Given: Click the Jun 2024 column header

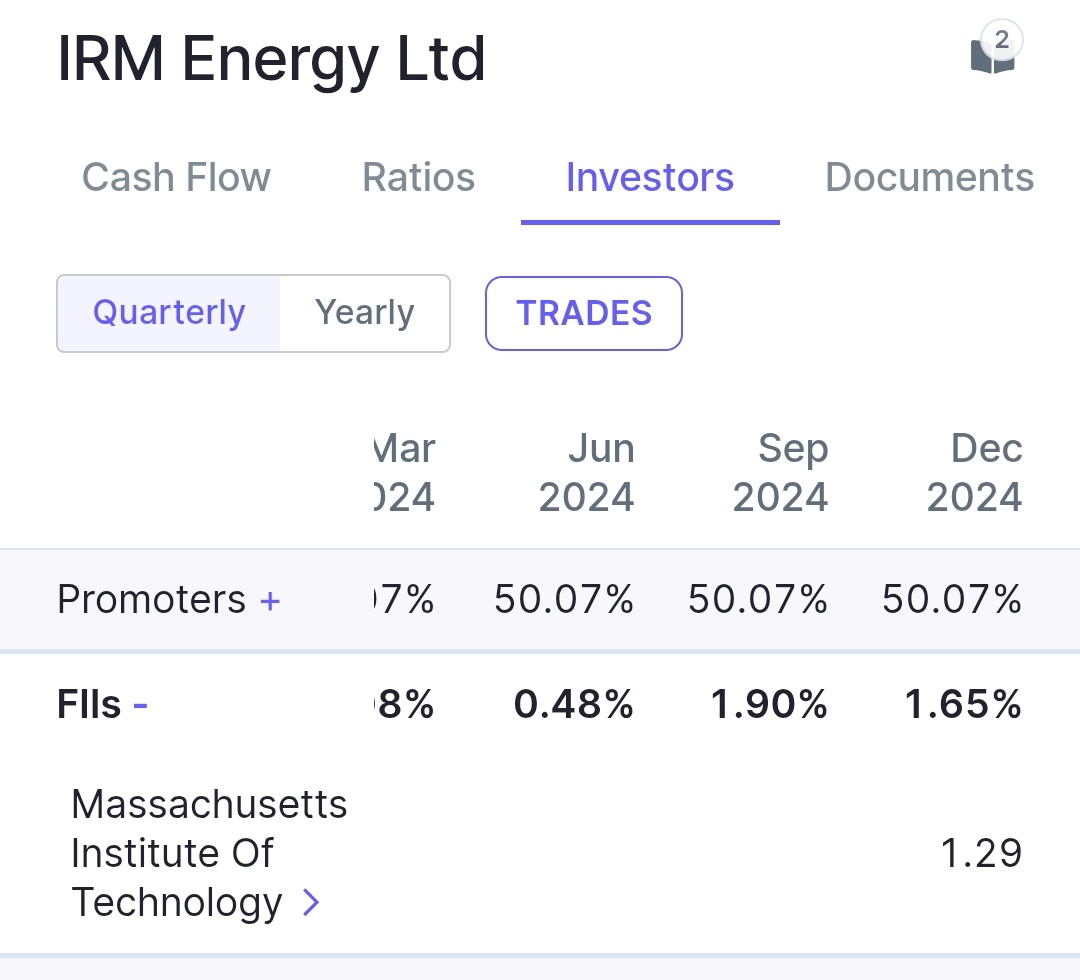Looking at the screenshot, I should coord(587,473).
